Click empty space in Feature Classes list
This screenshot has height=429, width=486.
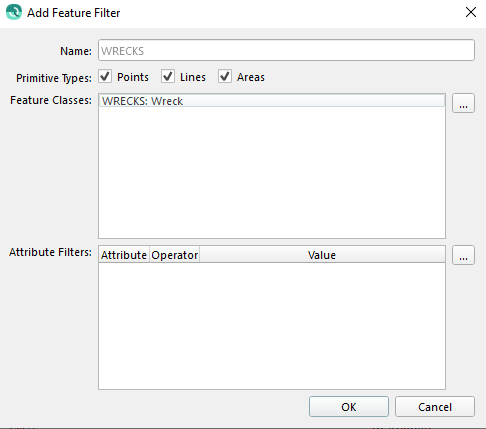(272, 173)
